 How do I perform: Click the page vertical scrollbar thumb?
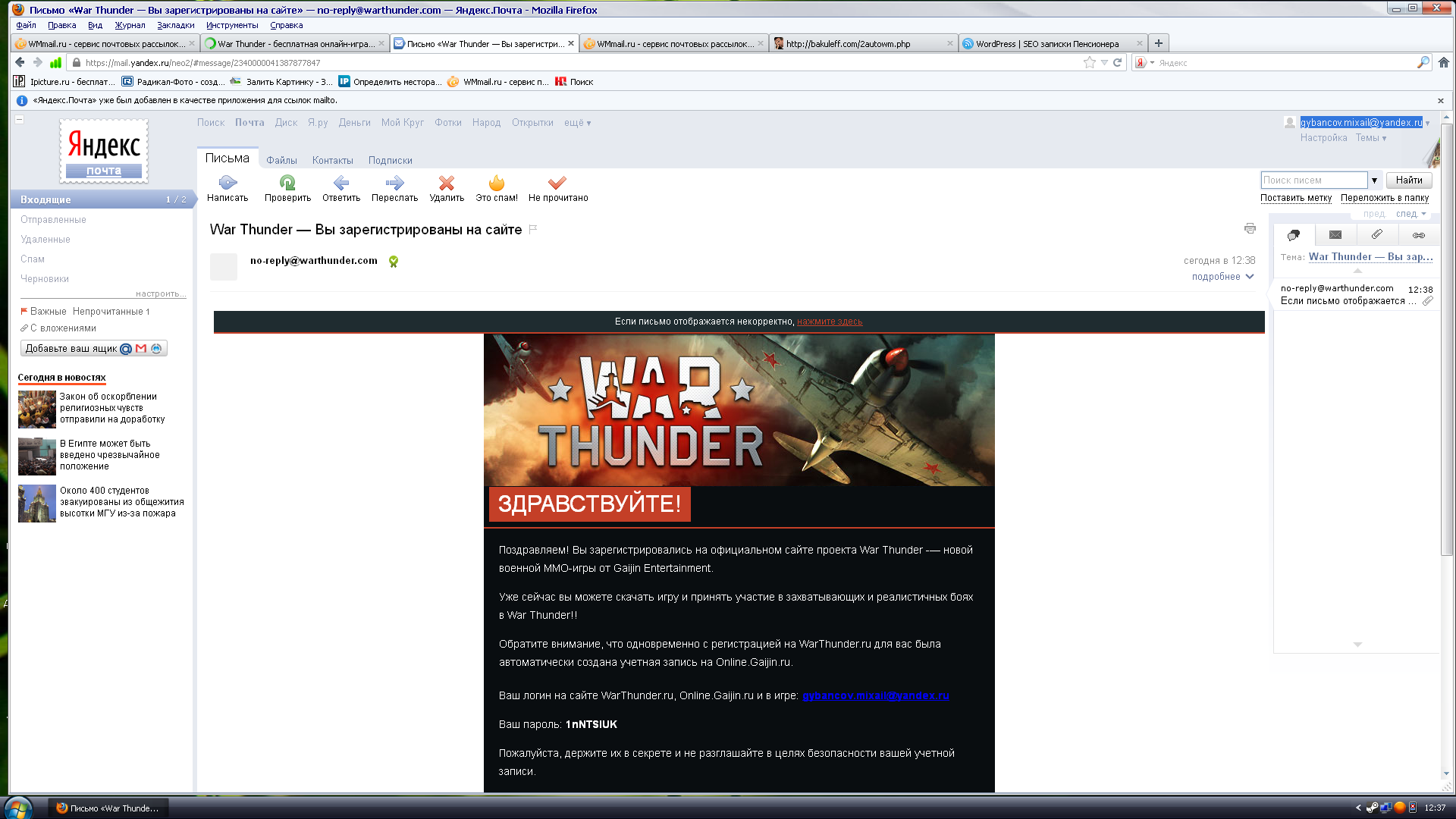[1446, 341]
